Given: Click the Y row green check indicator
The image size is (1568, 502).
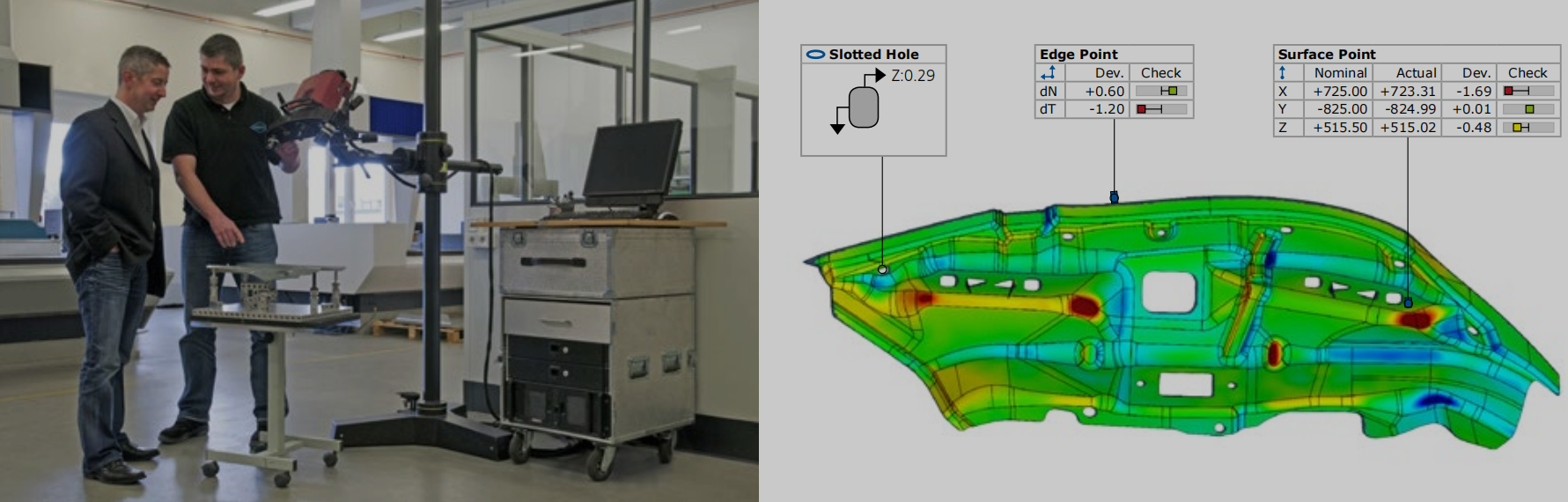Looking at the screenshot, I should tap(1529, 109).
